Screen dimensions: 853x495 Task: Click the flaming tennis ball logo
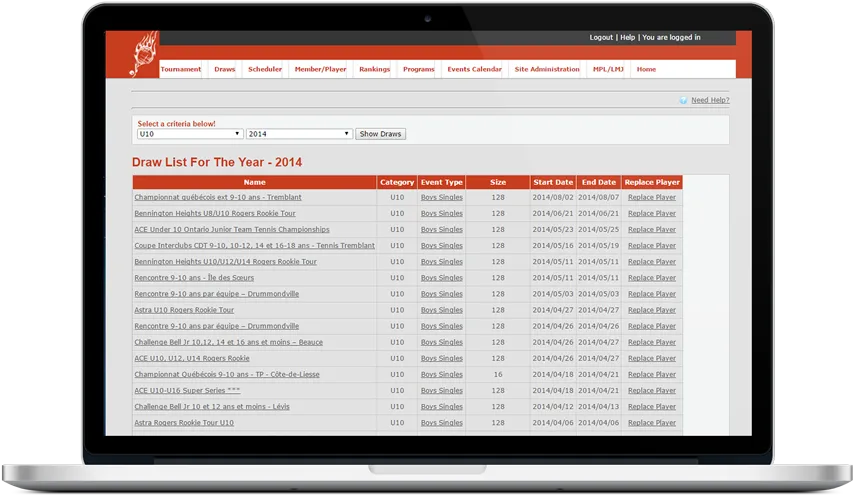144,54
